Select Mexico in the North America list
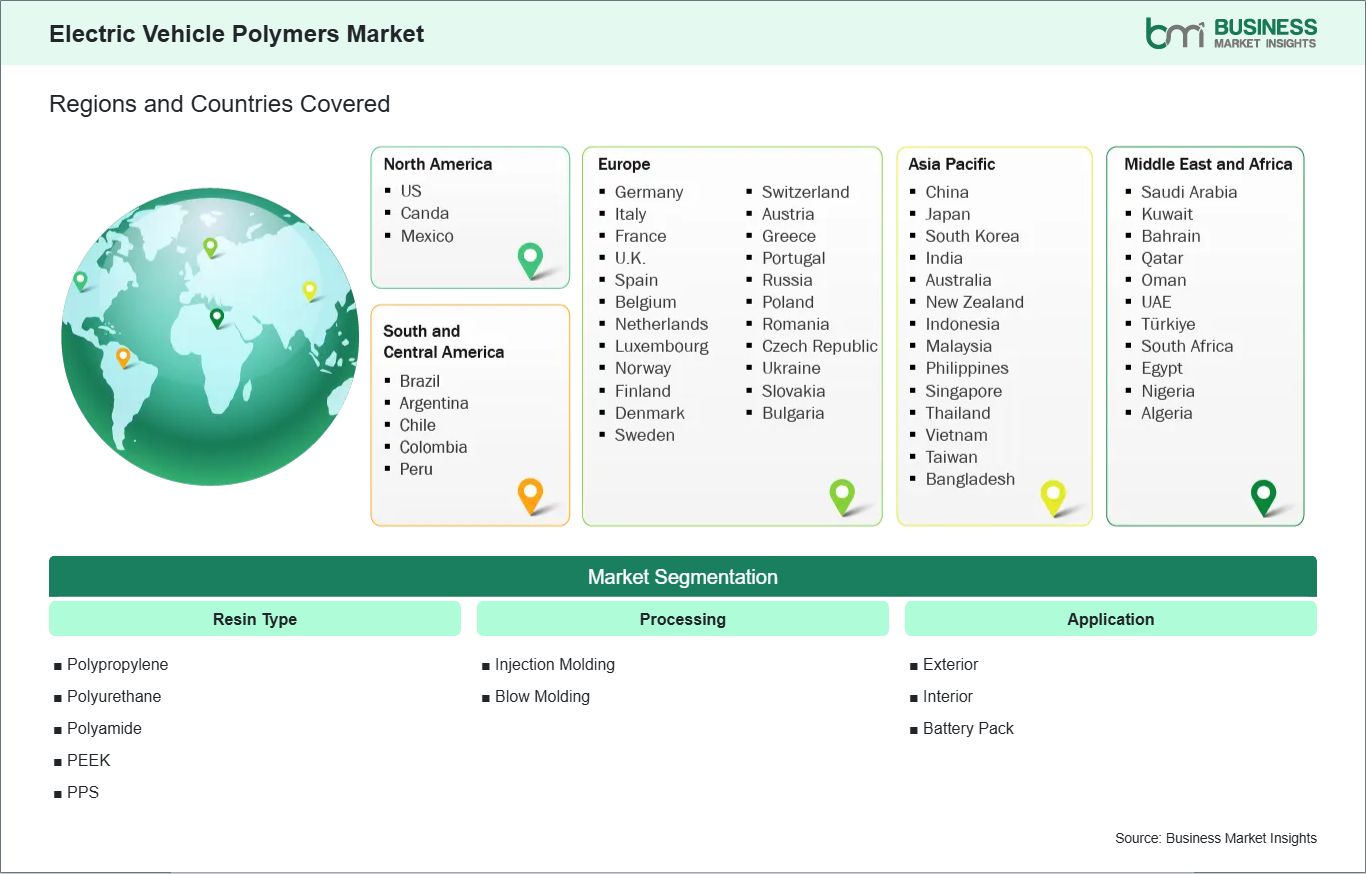 pos(427,236)
